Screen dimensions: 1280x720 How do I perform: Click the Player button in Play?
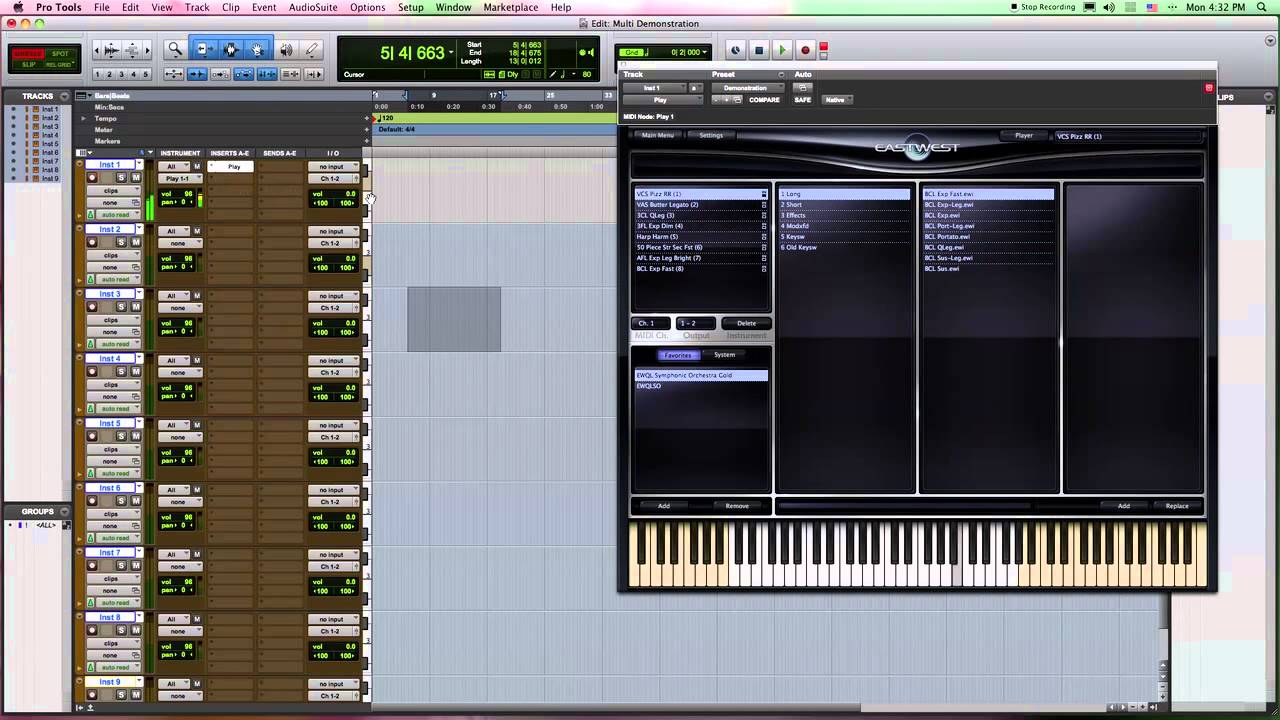click(x=1024, y=135)
